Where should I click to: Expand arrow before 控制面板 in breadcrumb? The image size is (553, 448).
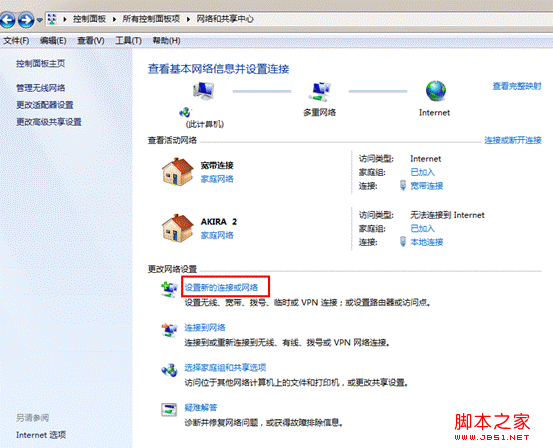(65, 19)
